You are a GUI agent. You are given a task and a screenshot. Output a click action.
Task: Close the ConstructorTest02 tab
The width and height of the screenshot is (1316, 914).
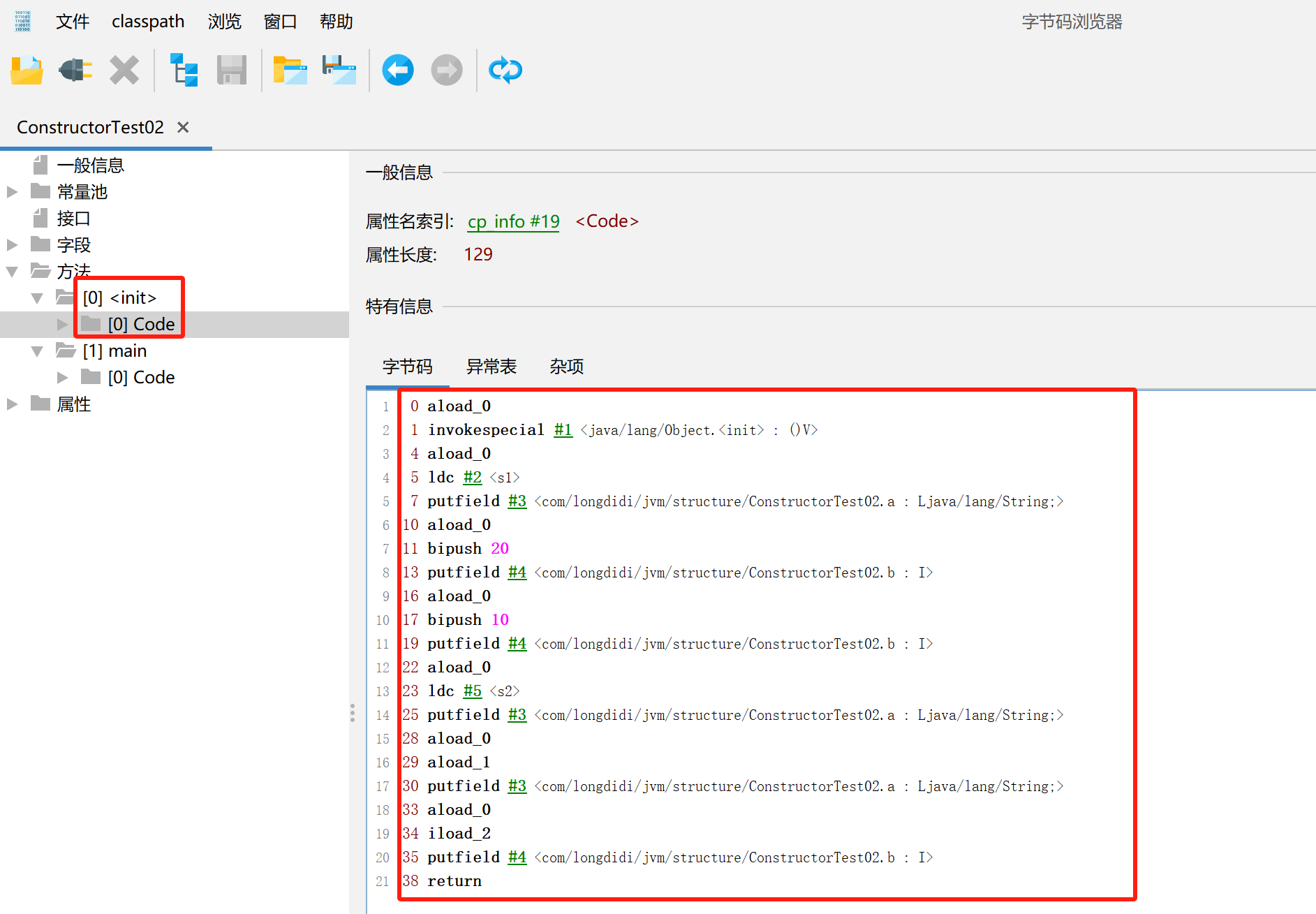(183, 127)
